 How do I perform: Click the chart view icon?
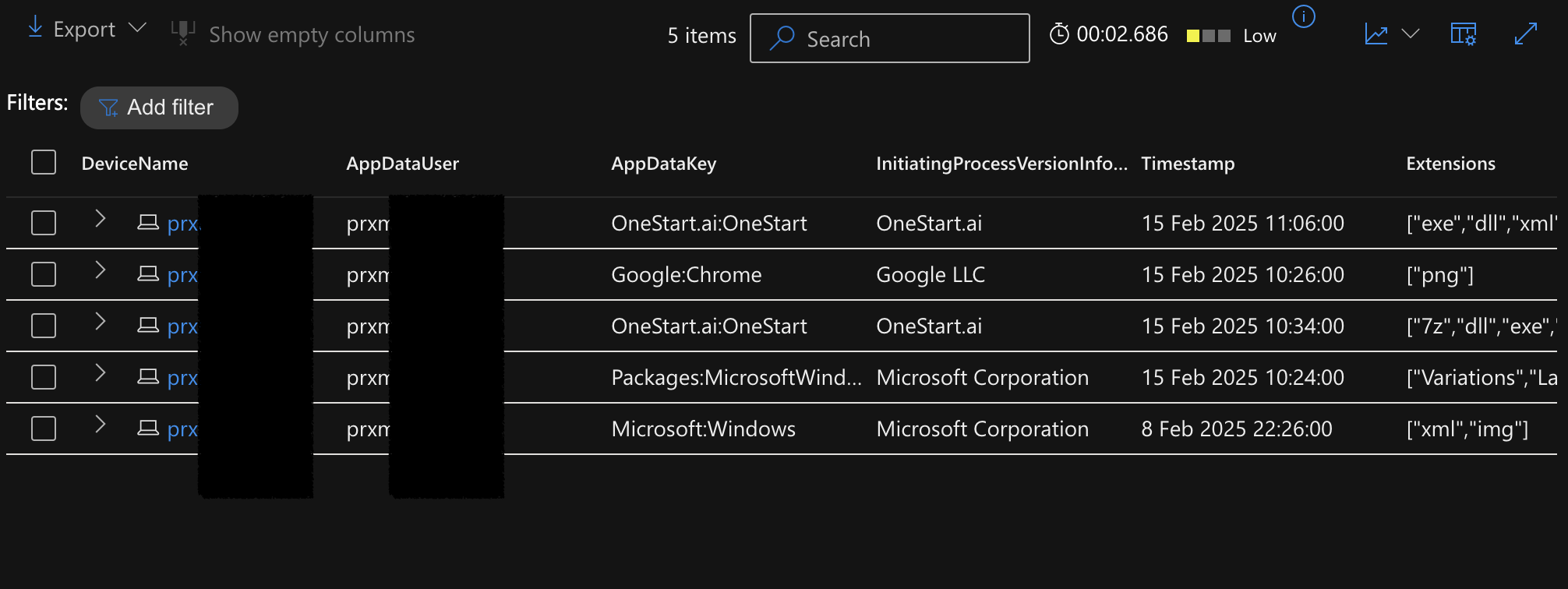tap(1376, 34)
